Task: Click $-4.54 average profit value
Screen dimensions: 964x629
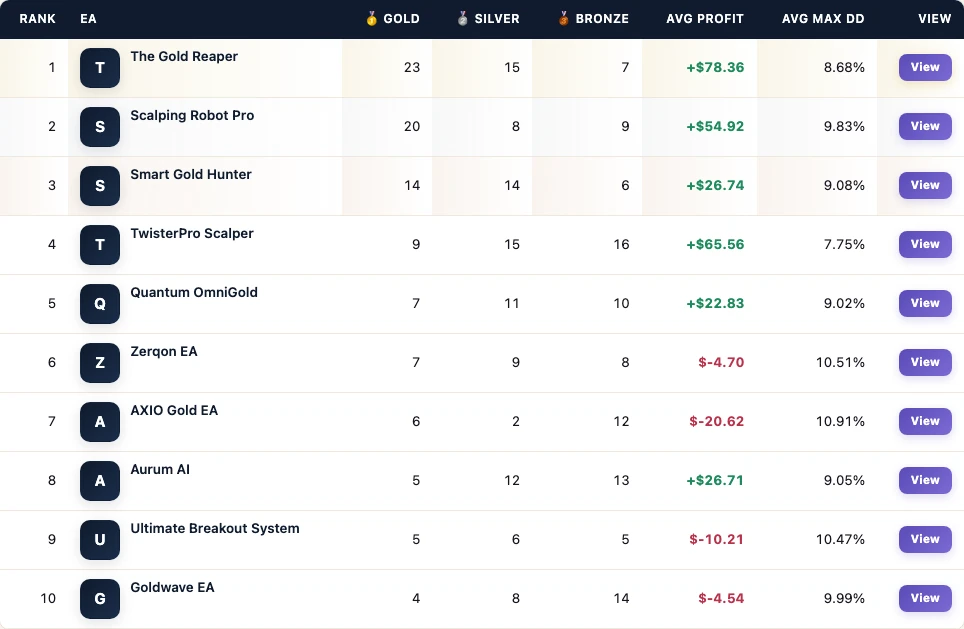Action: point(721,598)
